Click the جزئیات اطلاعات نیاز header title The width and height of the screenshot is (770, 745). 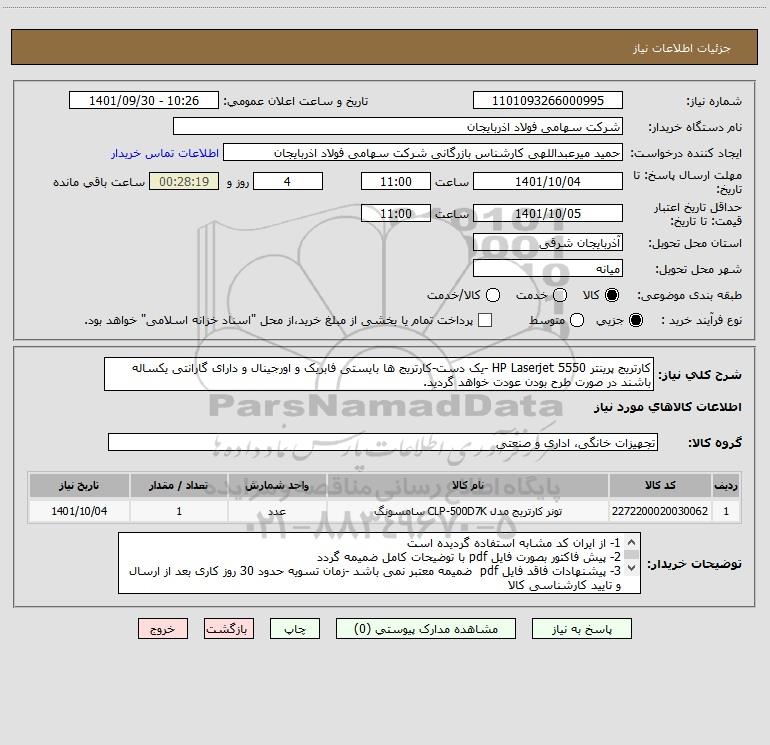click(682, 48)
